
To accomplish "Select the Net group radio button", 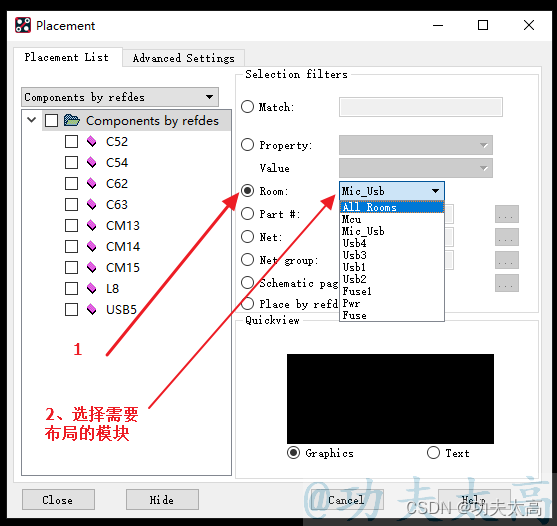I will (248, 260).
